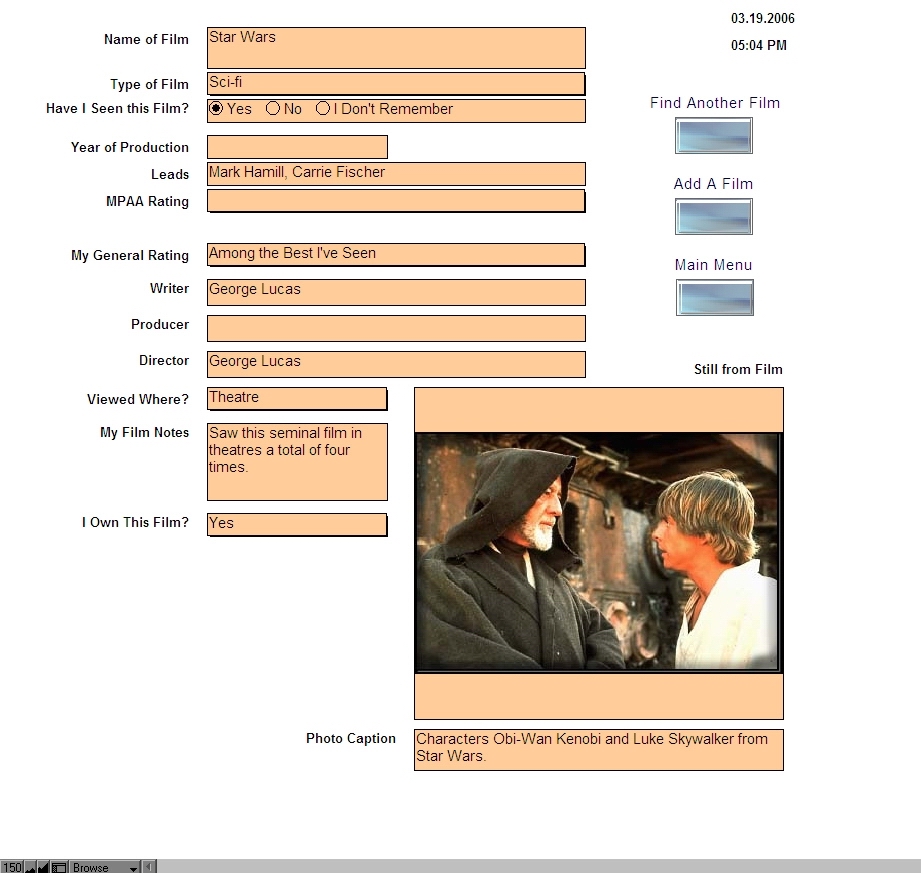Click the scroll left arrow in status bar
Image resolution: width=921 pixels, height=873 pixels.
tap(149, 867)
